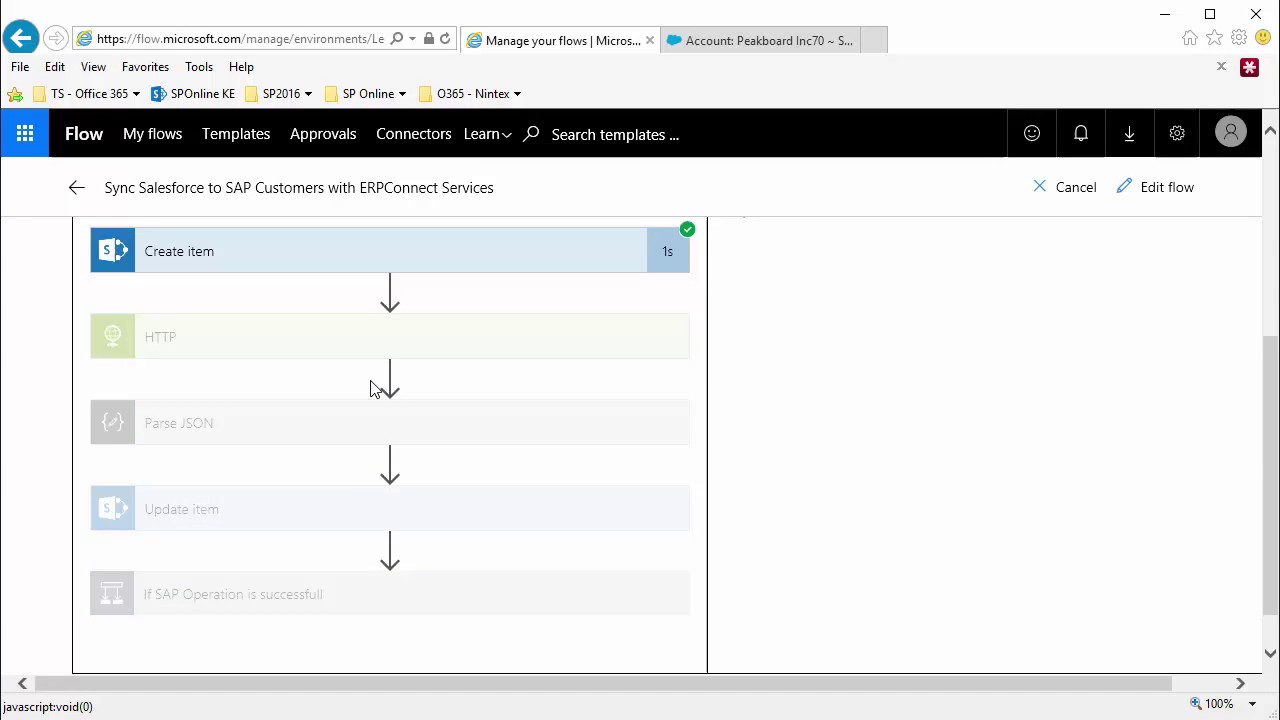This screenshot has width=1280, height=720.
Task: Click the SharePoint icon on Create item
Action: point(113,251)
